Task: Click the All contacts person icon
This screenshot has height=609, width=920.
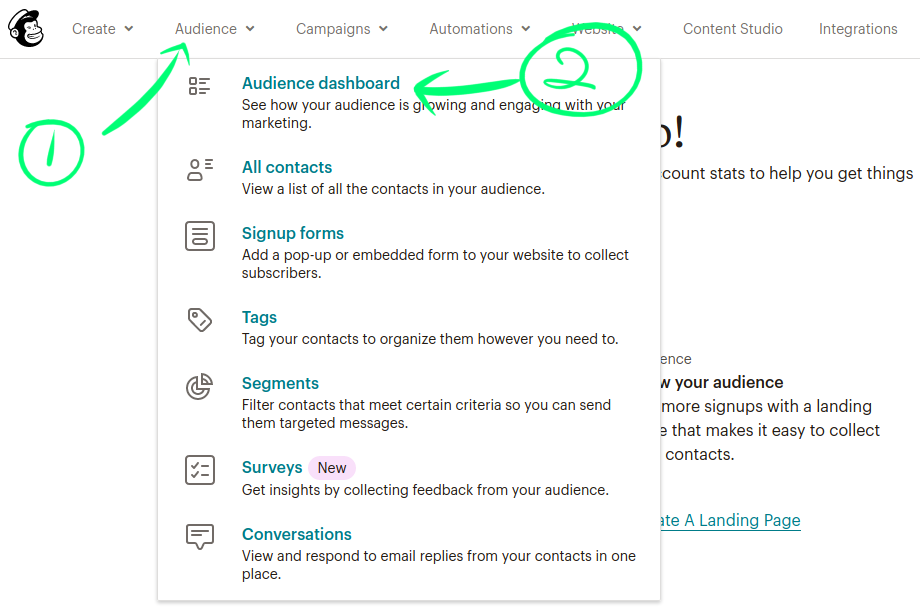Action: pyautogui.click(x=200, y=170)
